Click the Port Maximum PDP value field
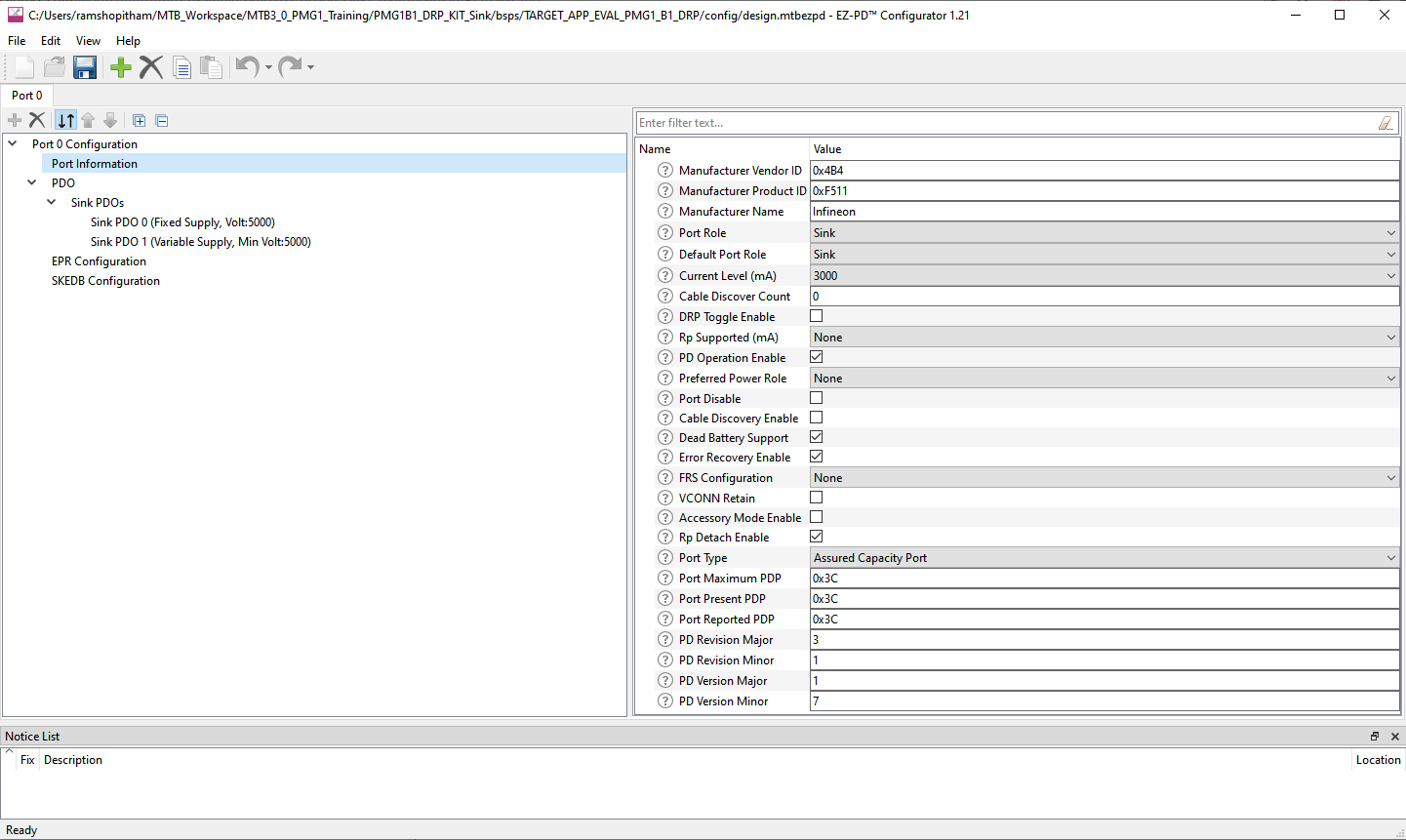This screenshot has width=1406, height=840. click(x=1105, y=578)
